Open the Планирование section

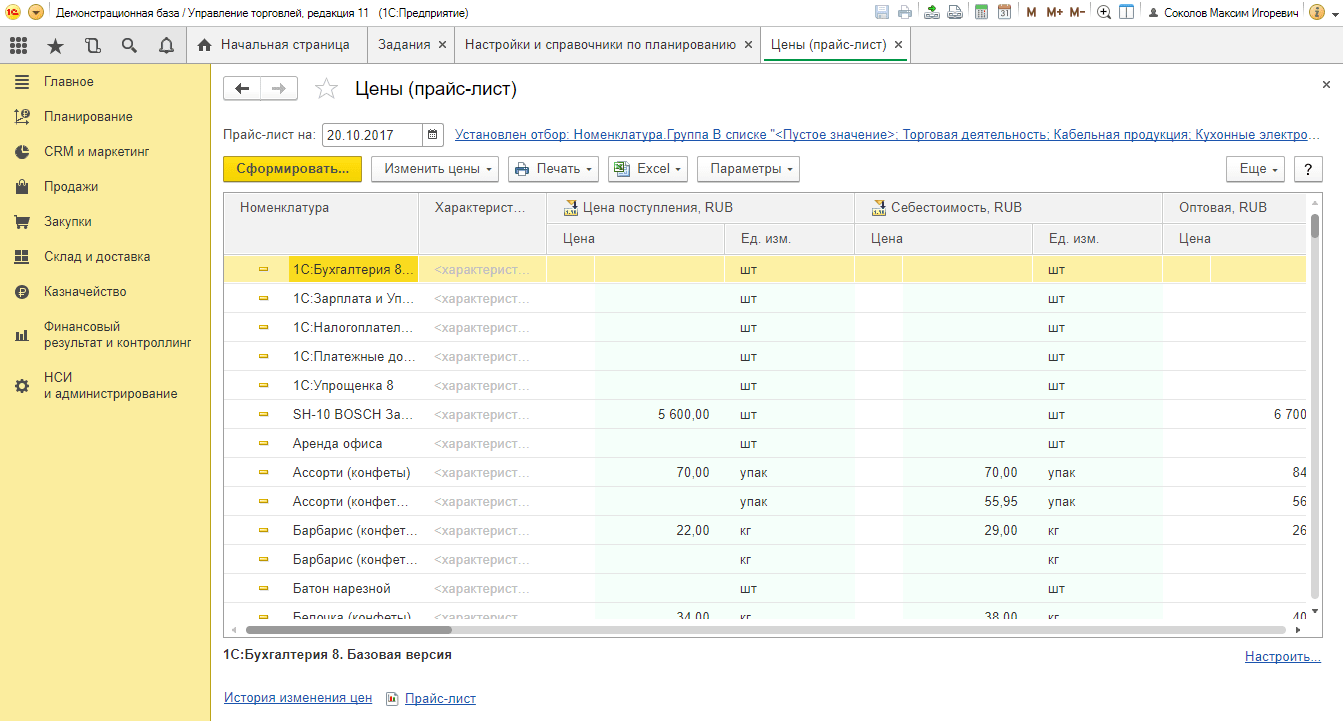pyautogui.click(x=105, y=117)
